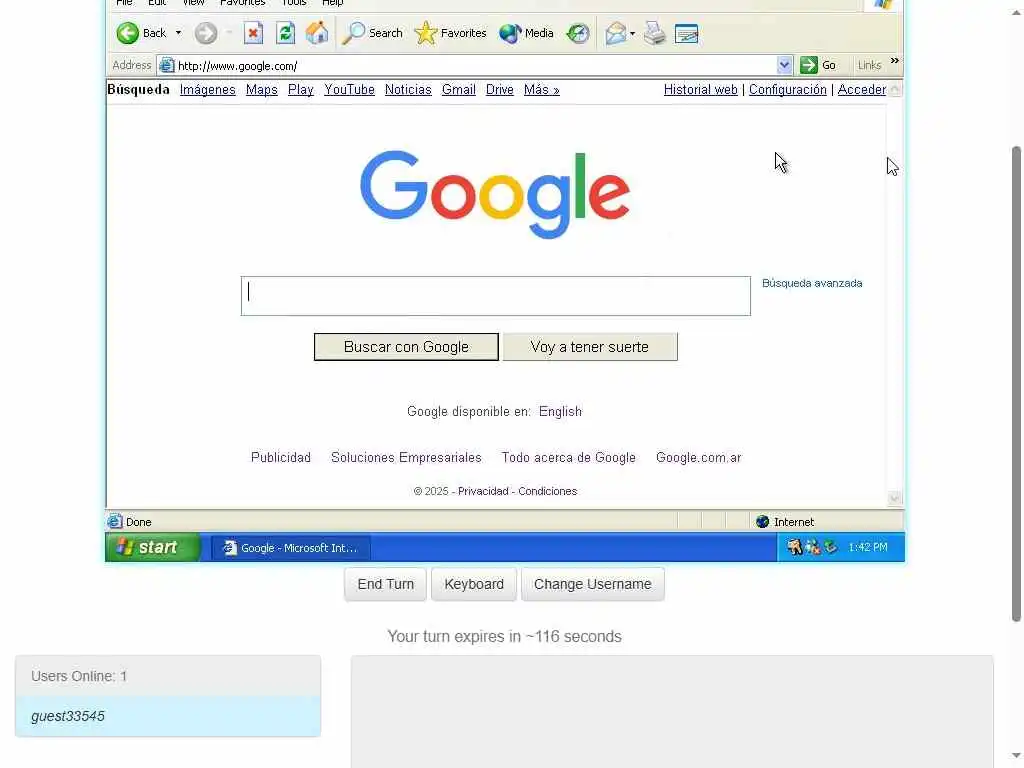Open the Media globe icon
1024x768 pixels.
coord(510,33)
